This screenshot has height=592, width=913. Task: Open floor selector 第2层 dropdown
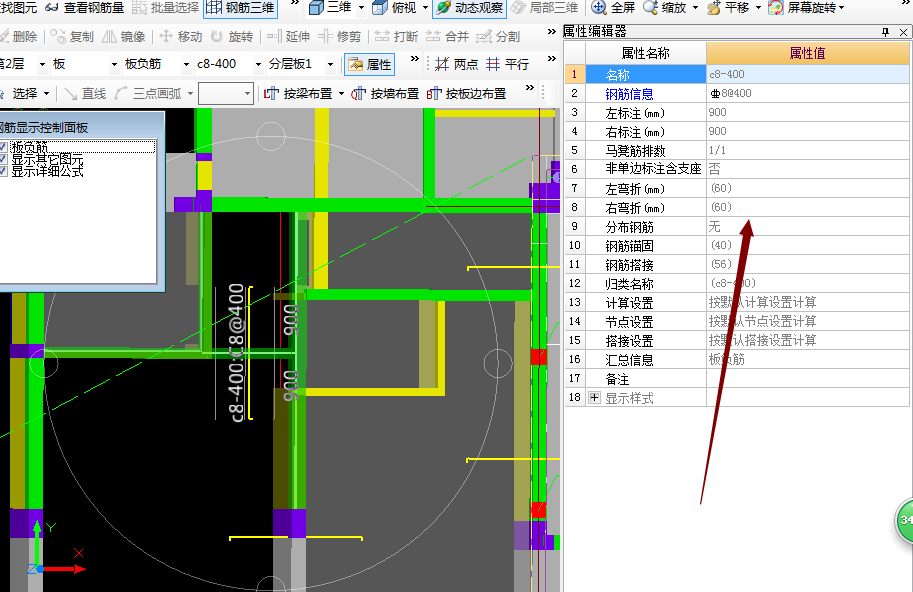[42, 64]
